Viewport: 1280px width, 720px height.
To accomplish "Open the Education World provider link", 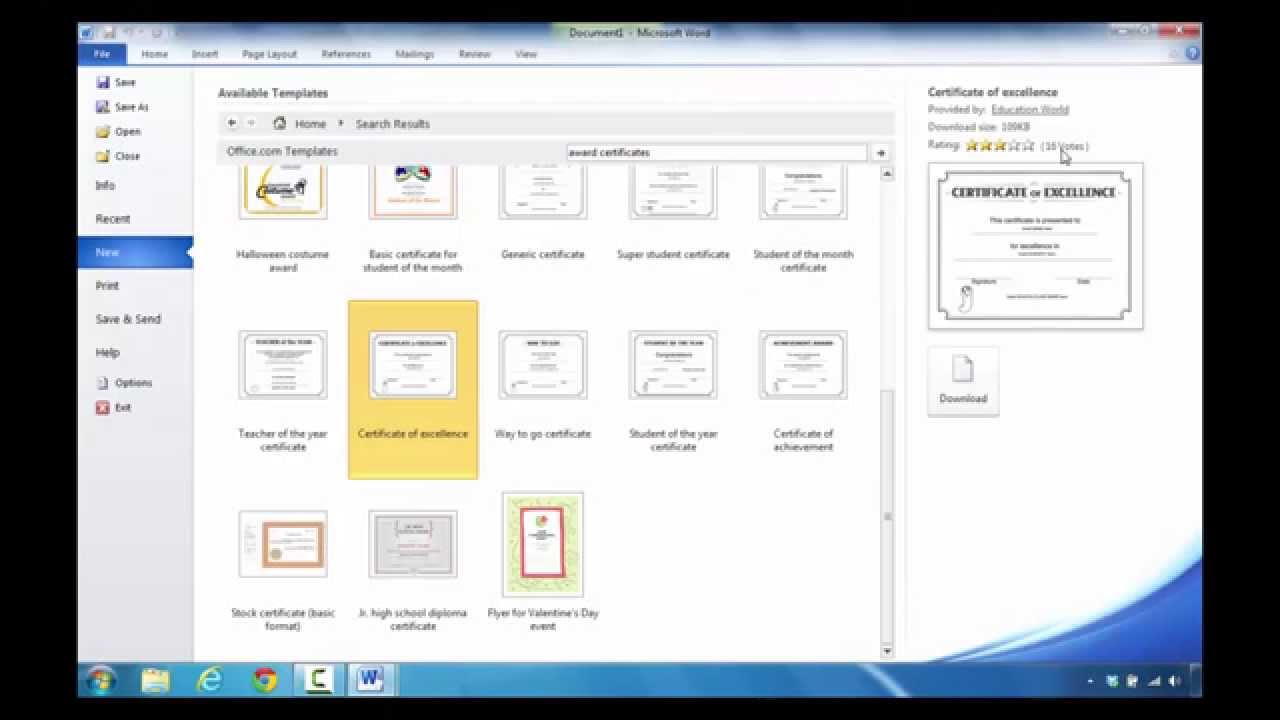I will coord(1030,110).
